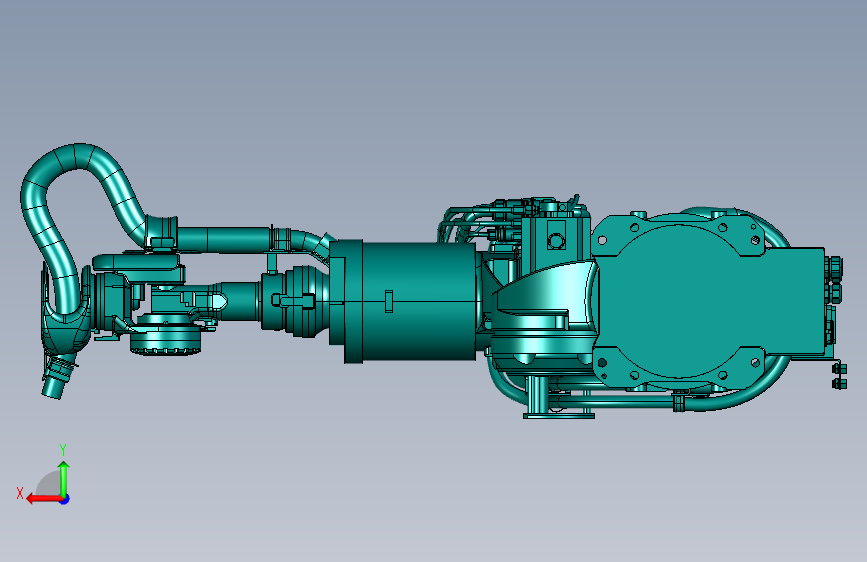Select the gray XY plane quadrant of the triad
Screen dimensions: 867x562
pyautogui.click(x=49, y=485)
